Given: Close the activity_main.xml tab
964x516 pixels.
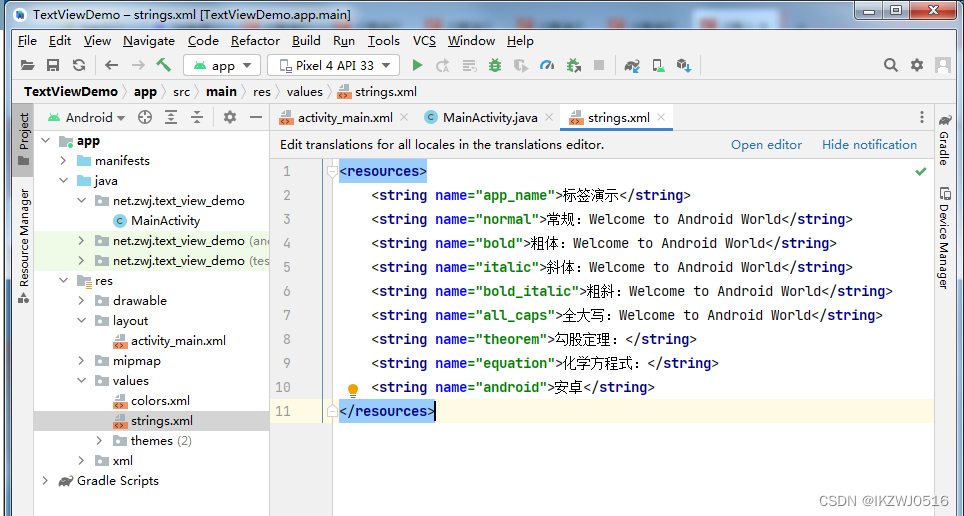Looking at the screenshot, I should pos(404,117).
